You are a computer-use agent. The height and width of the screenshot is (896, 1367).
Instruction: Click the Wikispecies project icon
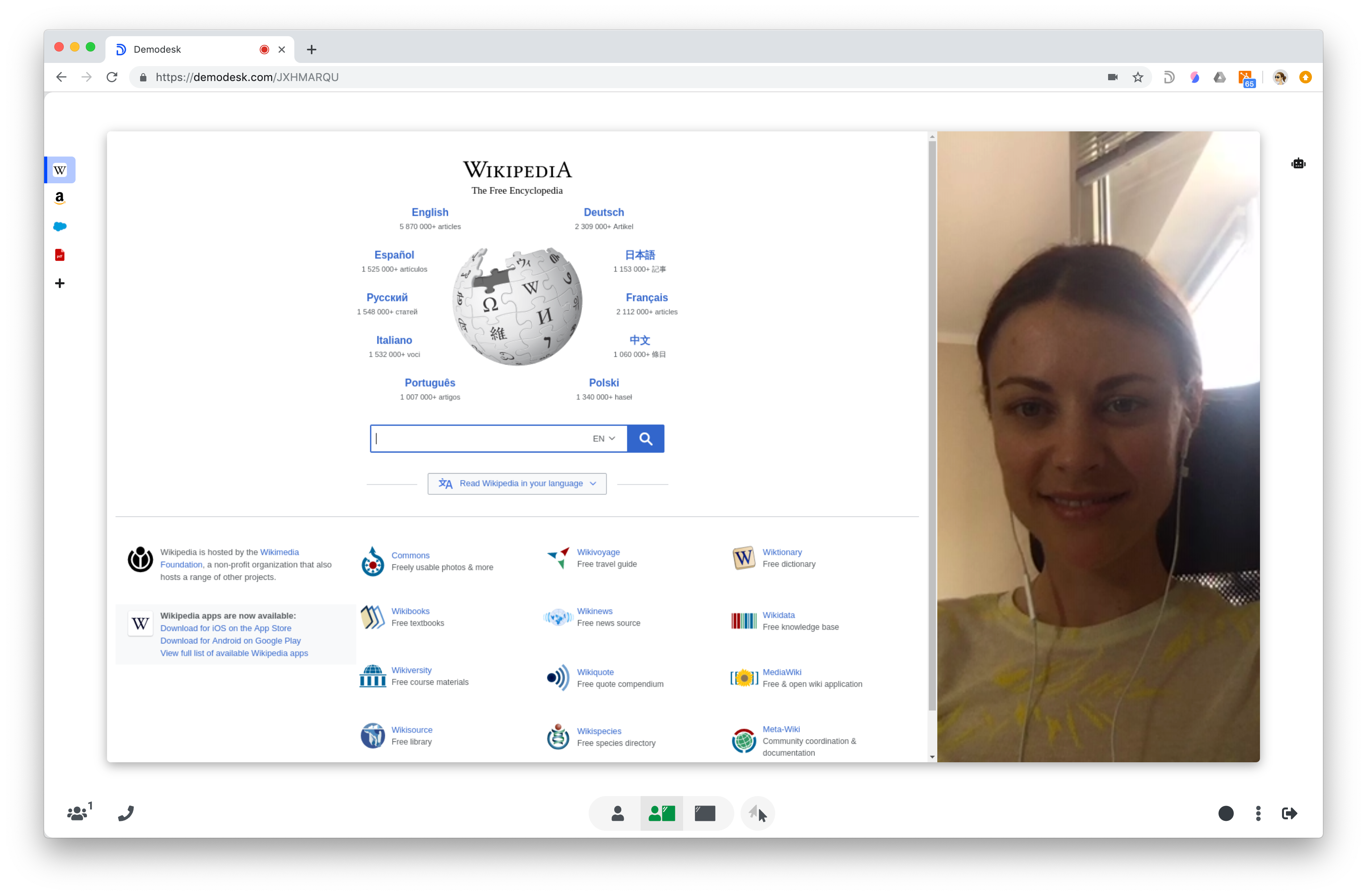coord(558,736)
